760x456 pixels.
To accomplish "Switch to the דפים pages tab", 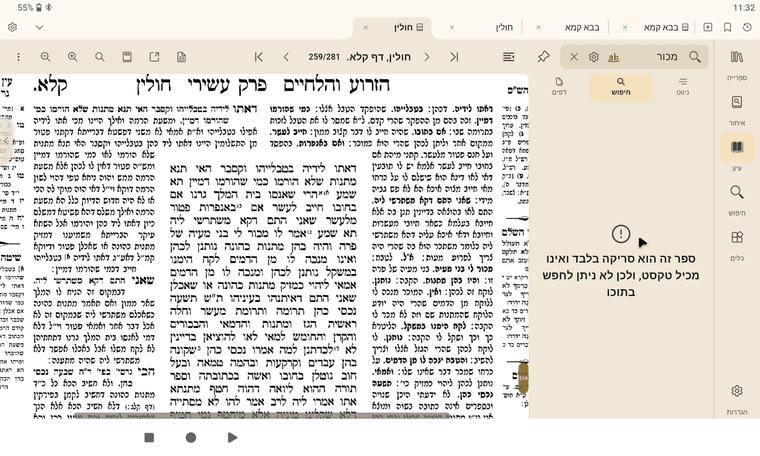I will point(559,86).
